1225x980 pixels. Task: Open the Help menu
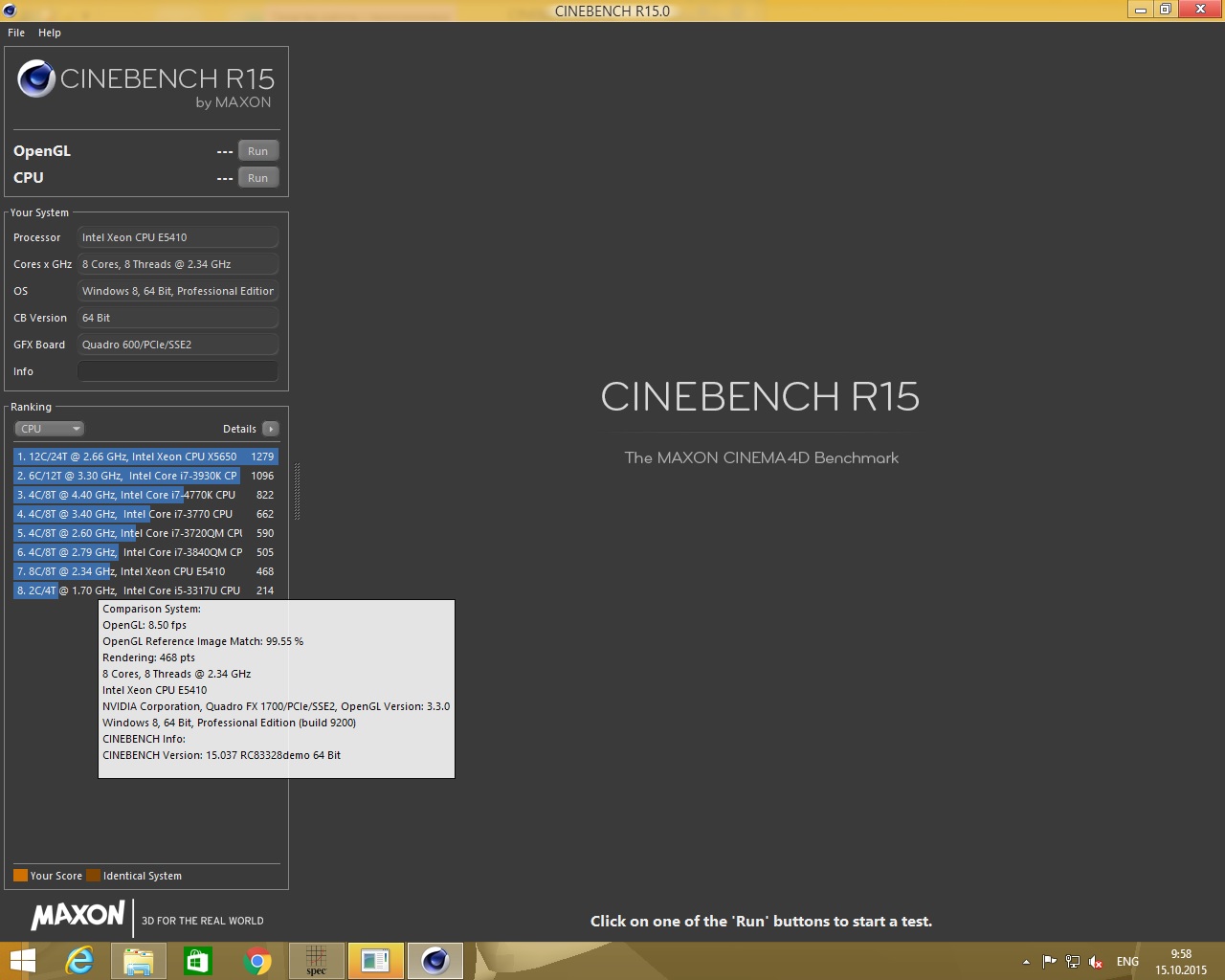(x=50, y=33)
